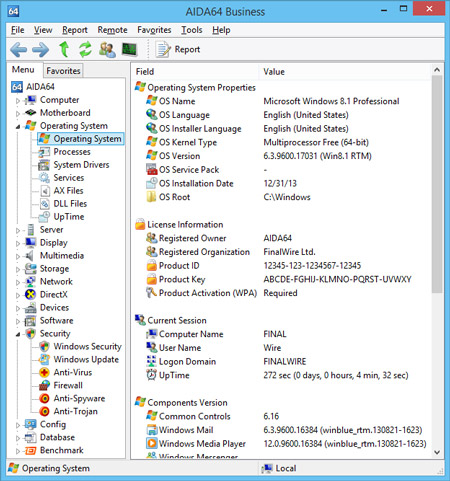
Task: Select the UpTime icon under Operating System
Action: (44, 217)
